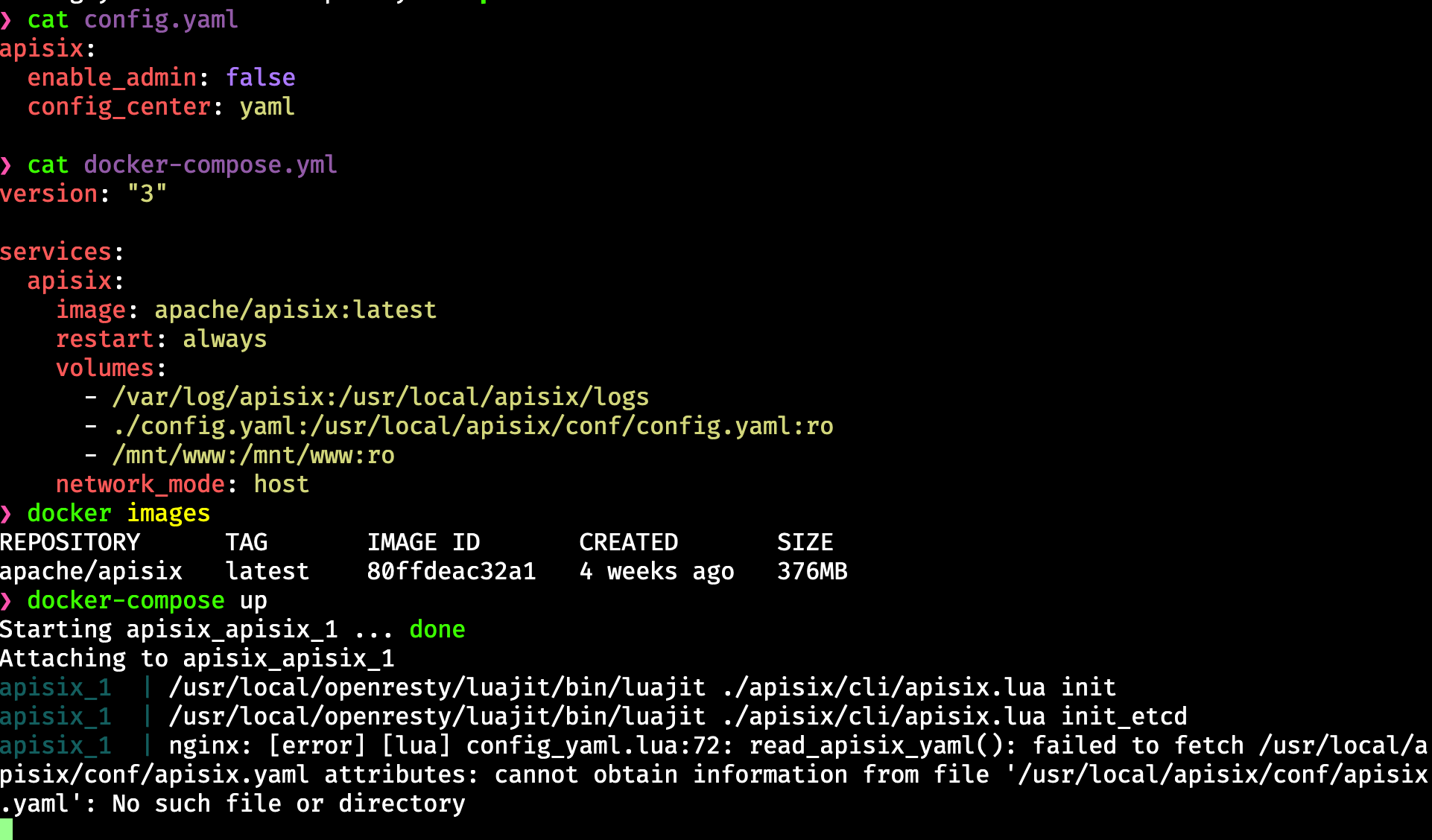Click the 'network_mode' key

tap(140, 484)
